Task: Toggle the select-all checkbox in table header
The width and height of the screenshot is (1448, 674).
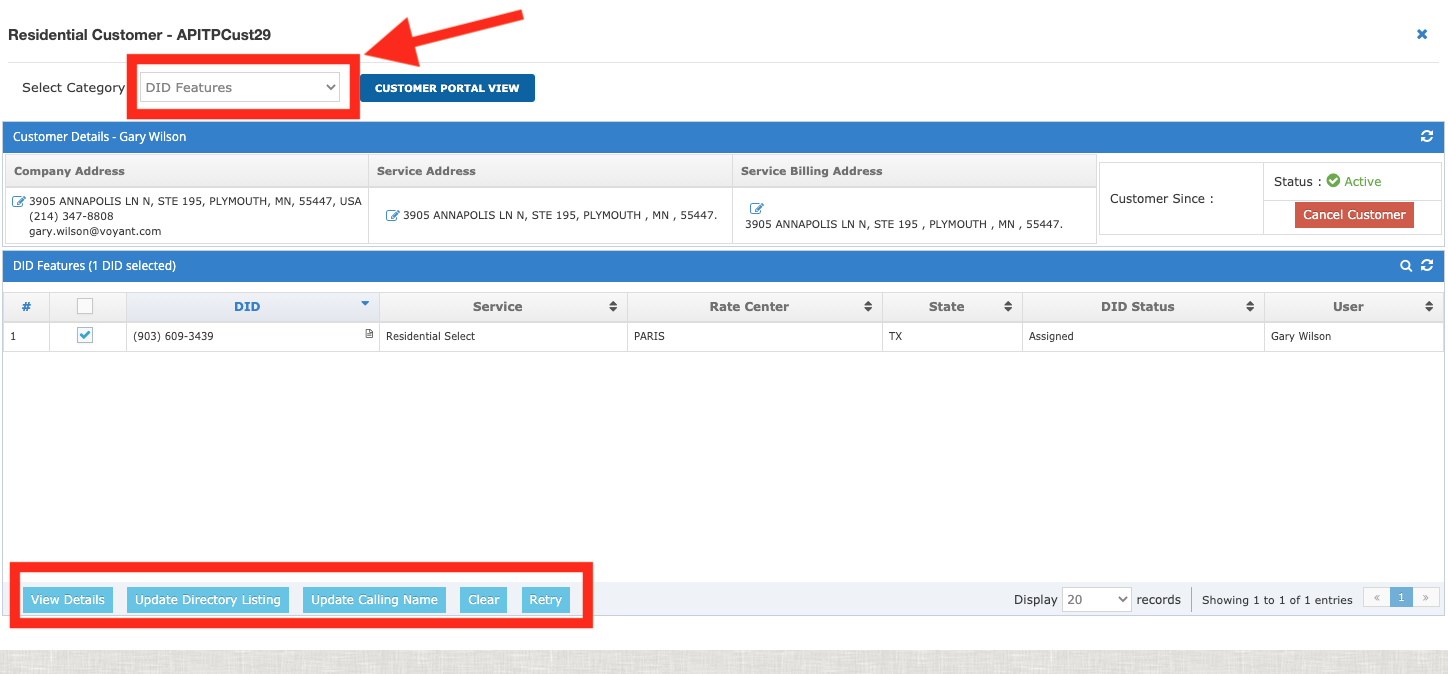Action: click(x=85, y=306)
